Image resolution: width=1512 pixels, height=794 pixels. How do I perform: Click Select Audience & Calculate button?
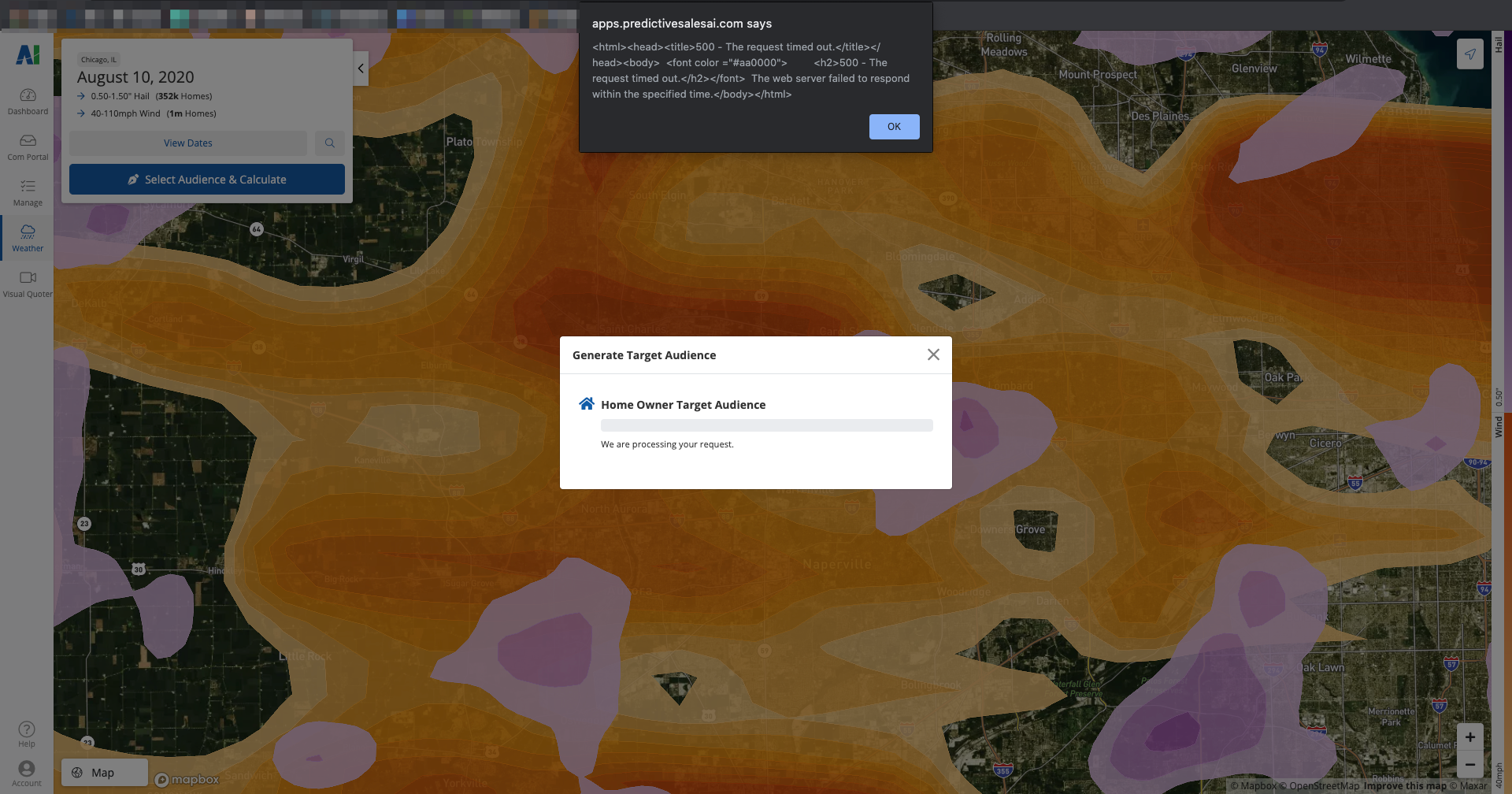click(x=207, y=180)
